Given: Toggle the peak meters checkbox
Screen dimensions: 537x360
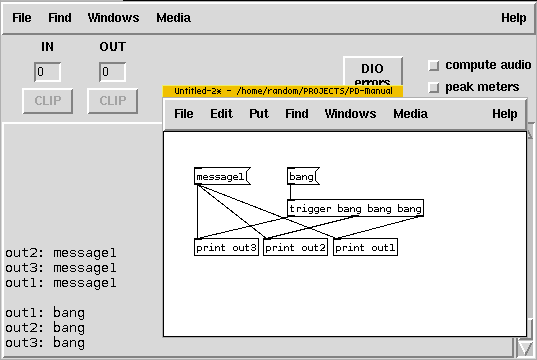Looking at the screenshot, I should [x=434, y=88].
